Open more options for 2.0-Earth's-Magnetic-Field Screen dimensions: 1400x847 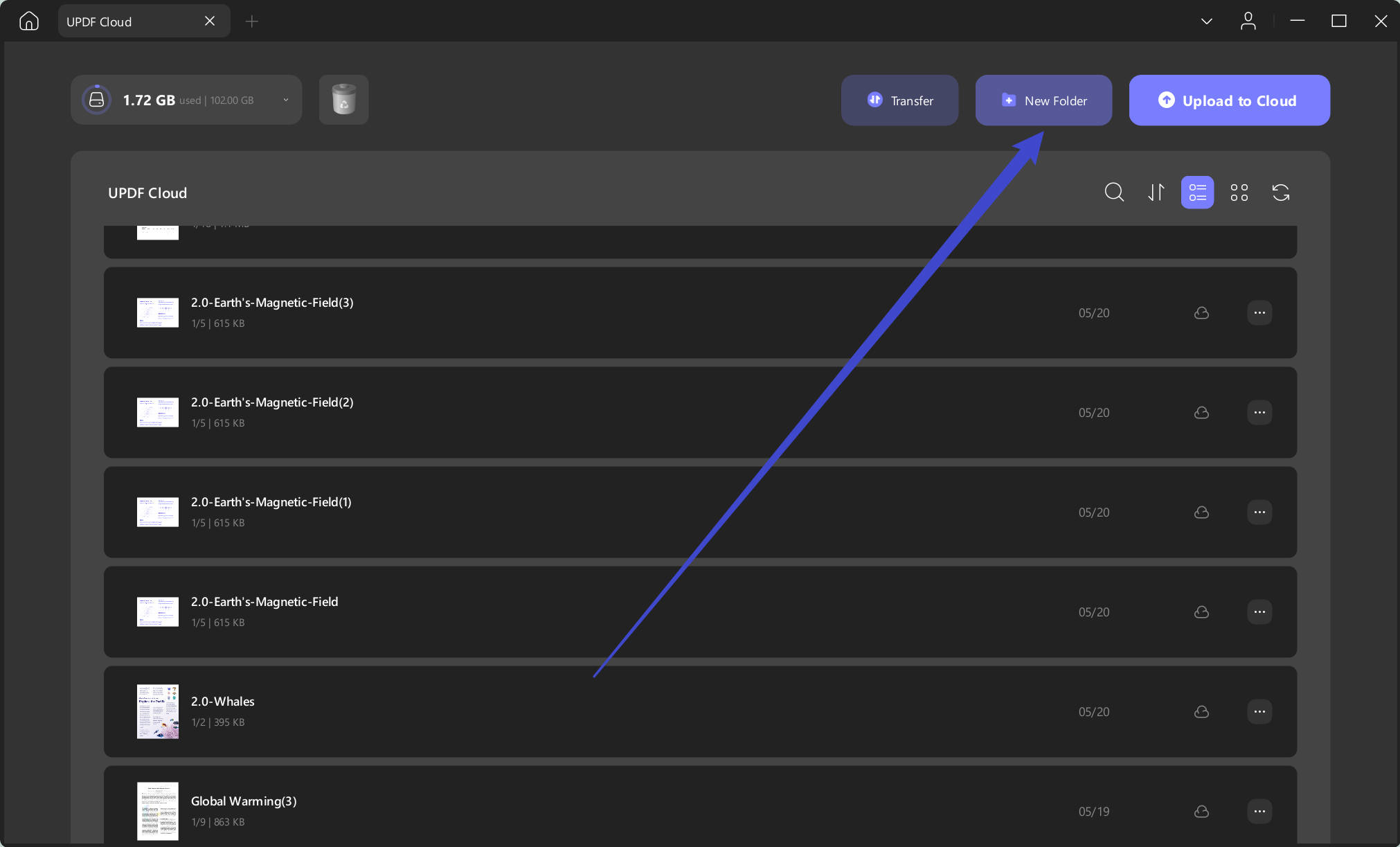(1259, 612)
